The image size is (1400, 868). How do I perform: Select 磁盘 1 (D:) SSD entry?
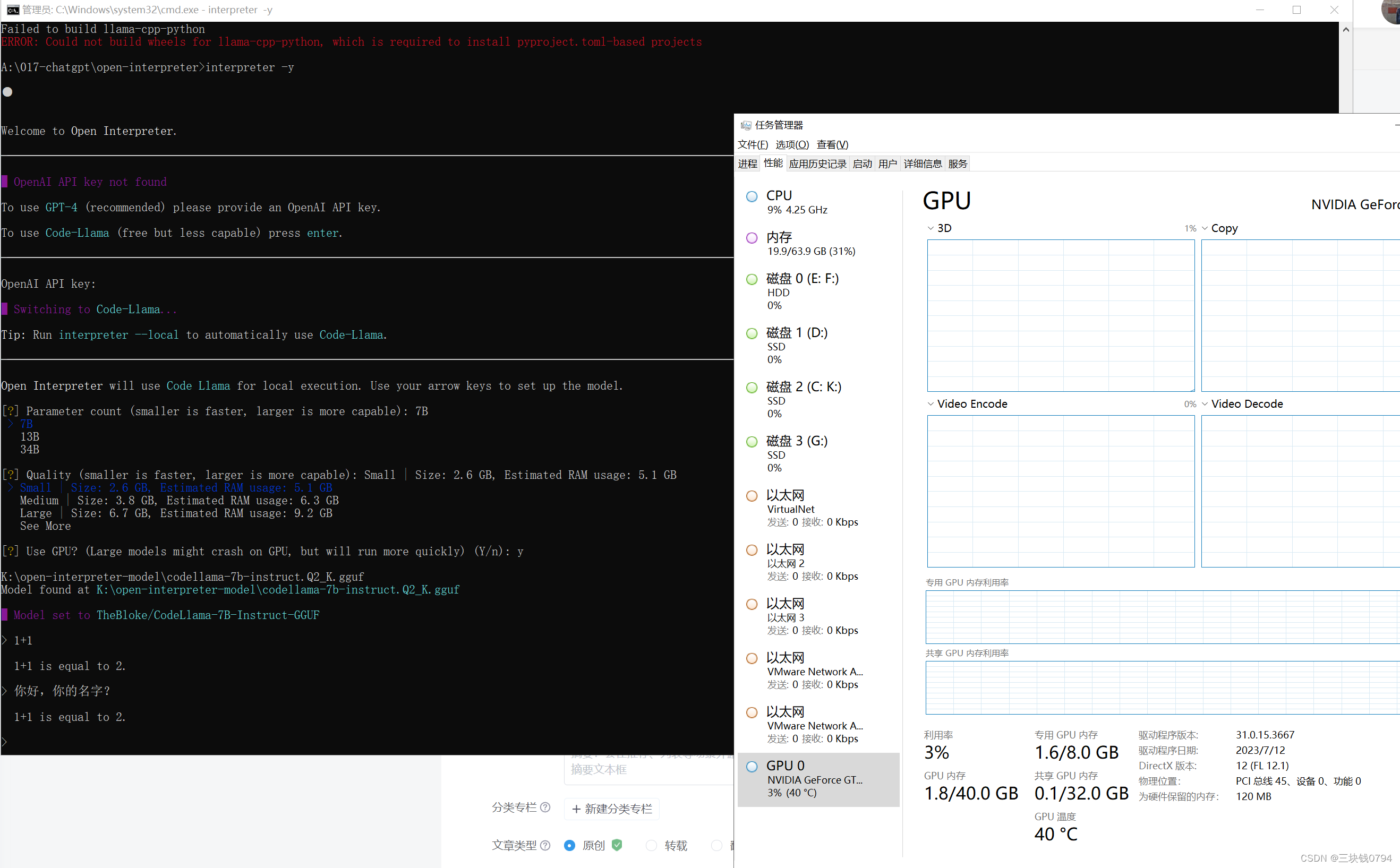pos(818,346)
